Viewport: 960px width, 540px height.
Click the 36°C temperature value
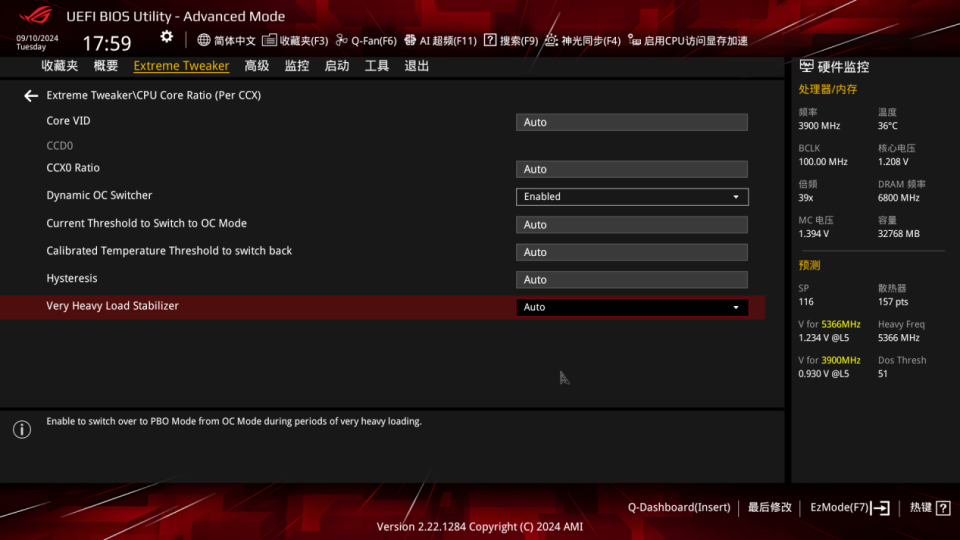[887, 126]
